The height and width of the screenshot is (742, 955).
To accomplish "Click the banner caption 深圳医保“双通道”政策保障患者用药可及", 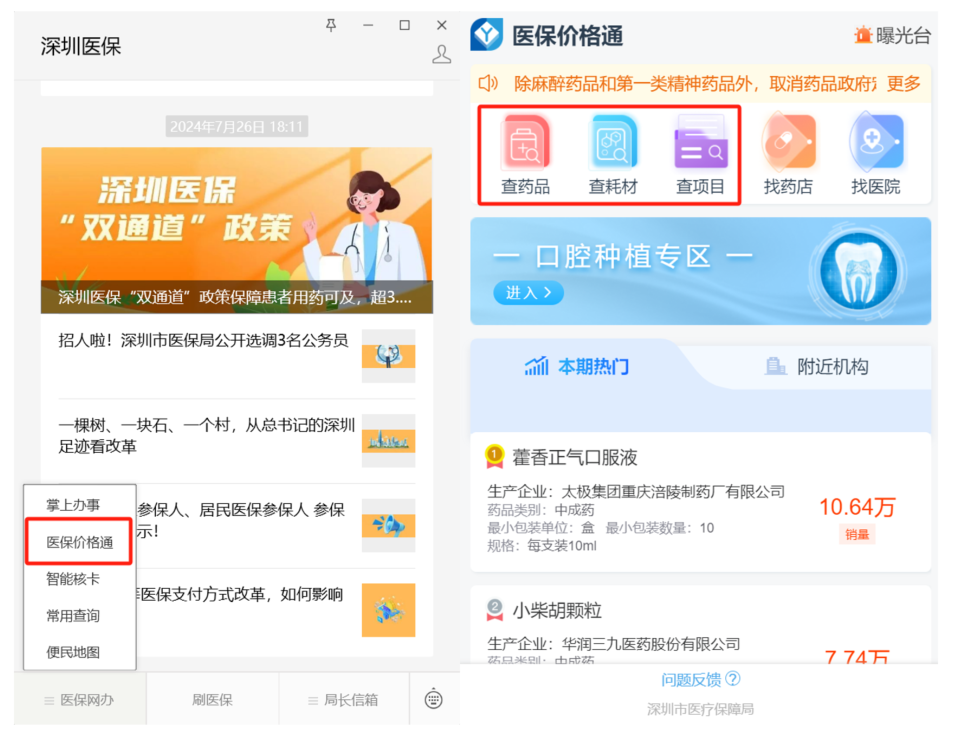I will point(235,297).
